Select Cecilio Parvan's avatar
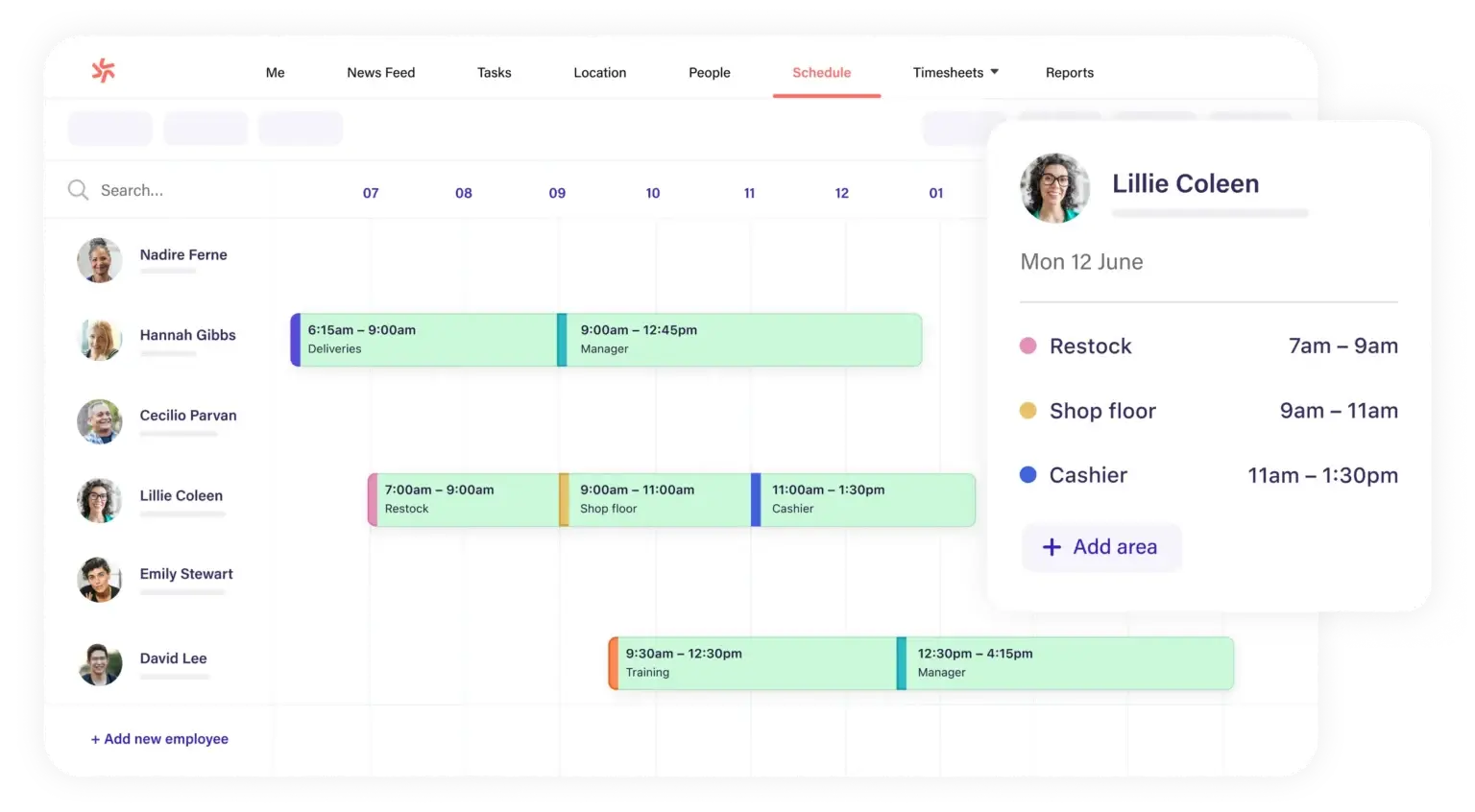The width and height of the screenshot is (1475, 812). 100,421
